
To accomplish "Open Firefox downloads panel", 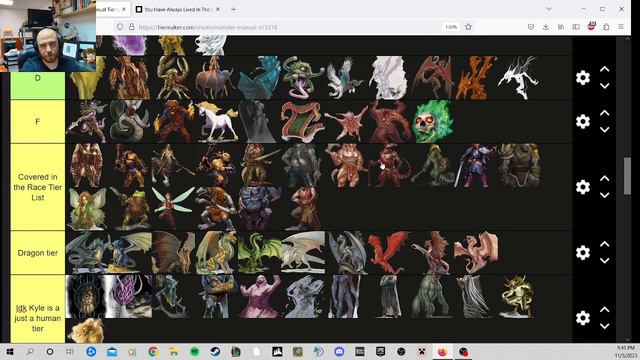I will [546, 27].
